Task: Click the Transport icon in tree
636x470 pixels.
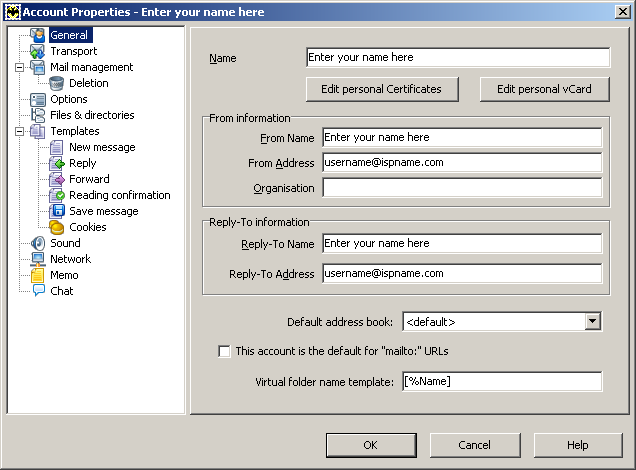Action: (38, 51)
